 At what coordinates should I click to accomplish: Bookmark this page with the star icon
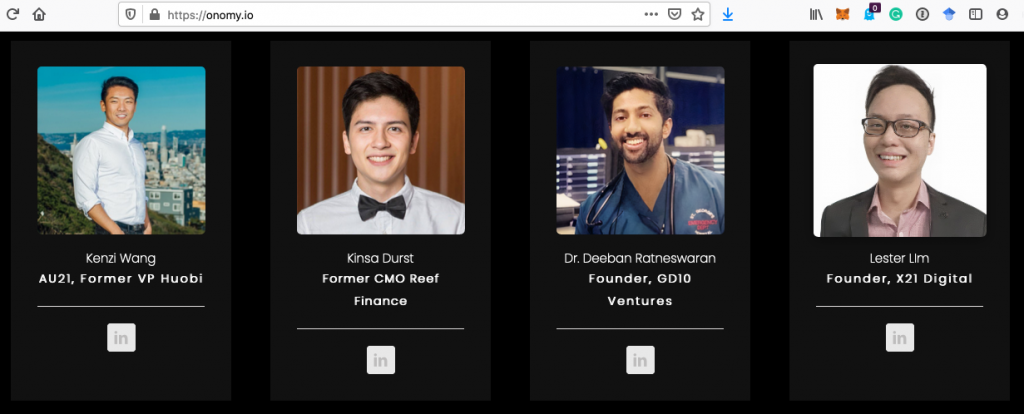click(697, 14)
